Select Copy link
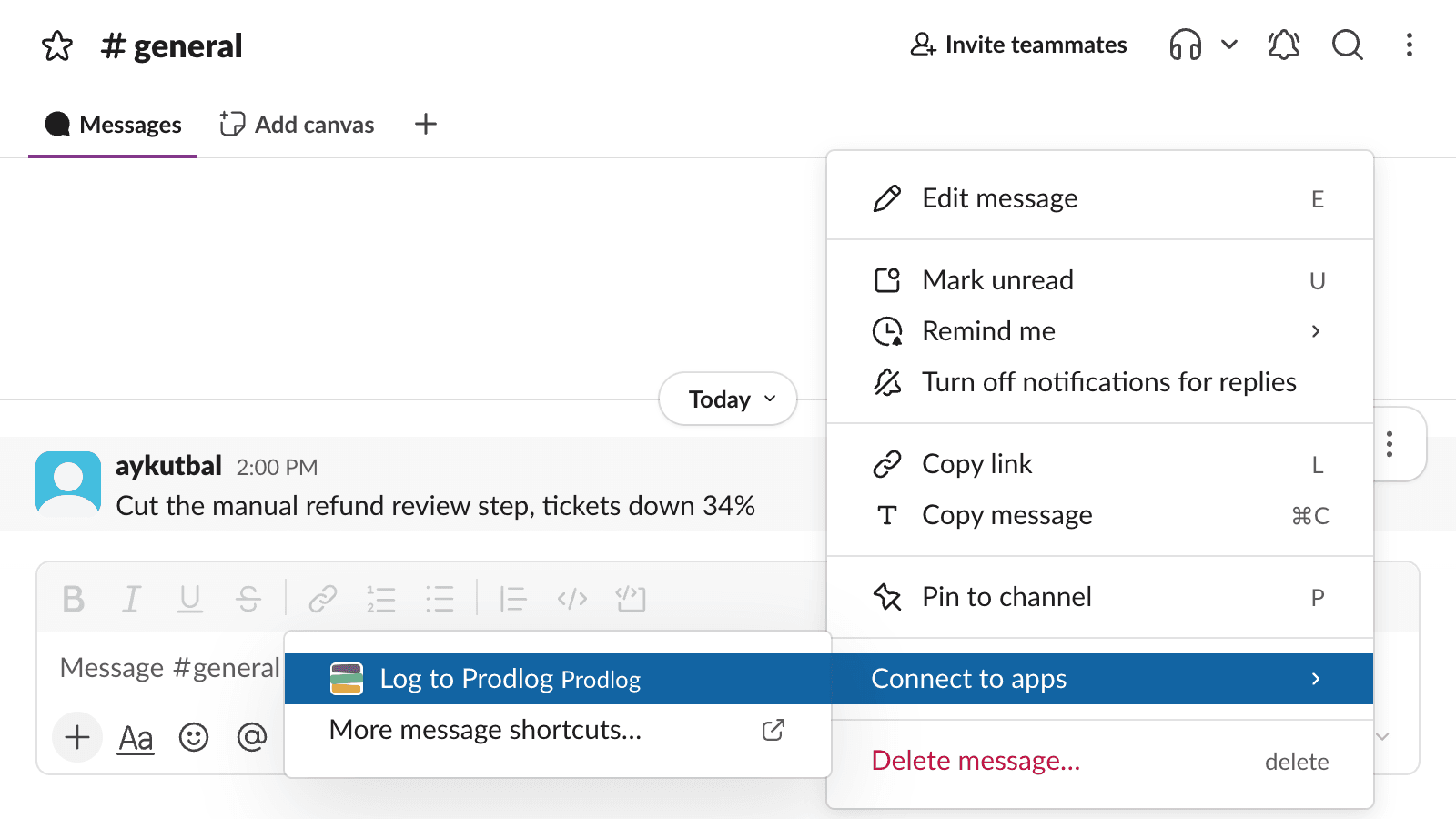 [1099, 464]
